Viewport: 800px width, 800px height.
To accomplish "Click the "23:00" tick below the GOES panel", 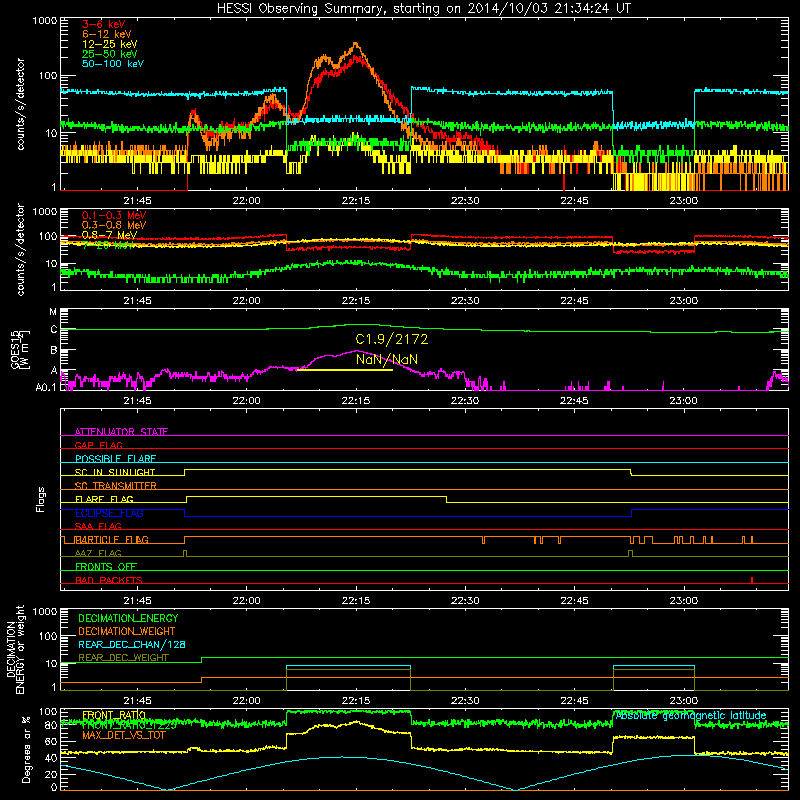I will [x=684, y=401].
